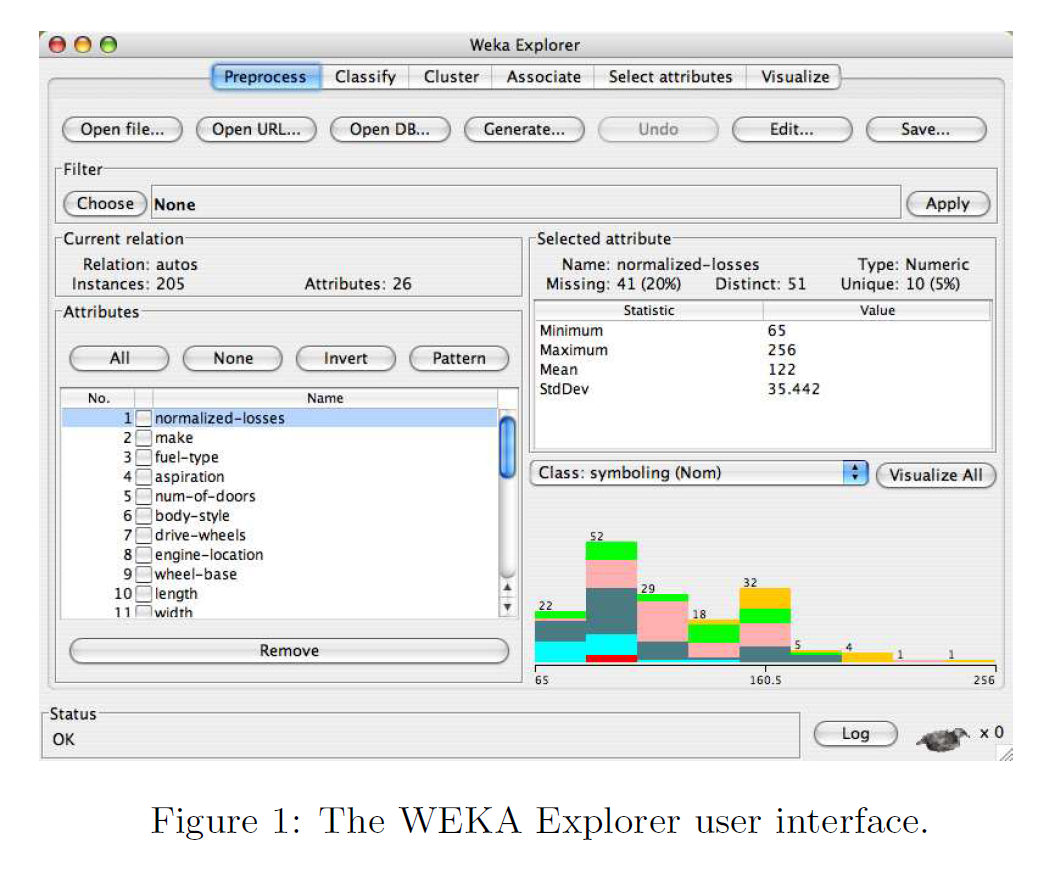1043x873 pixels.
Task: Click the attribute list scroll up arrow
Action: (508, 588)
